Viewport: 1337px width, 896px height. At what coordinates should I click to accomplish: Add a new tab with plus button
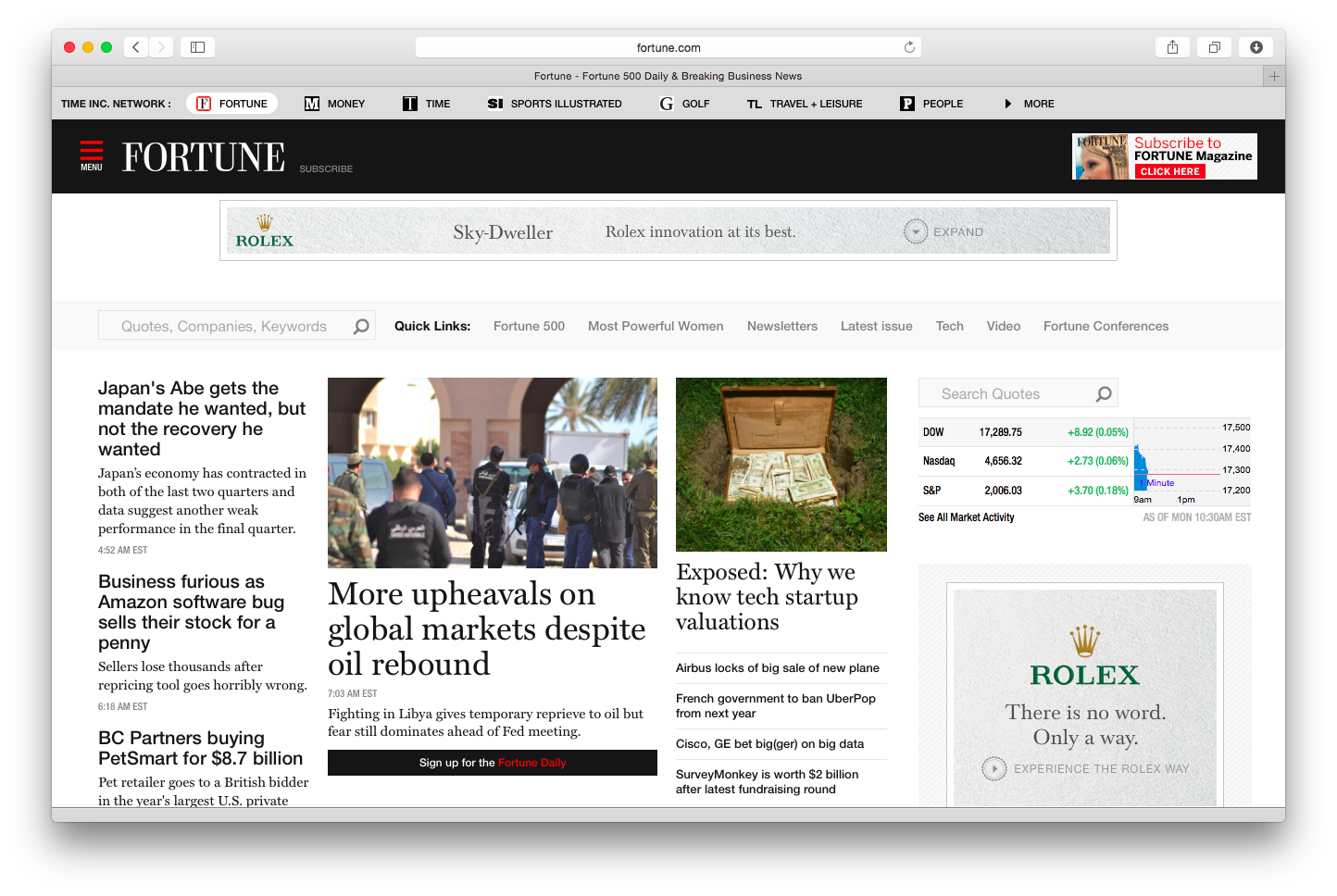coord(1274,76)
